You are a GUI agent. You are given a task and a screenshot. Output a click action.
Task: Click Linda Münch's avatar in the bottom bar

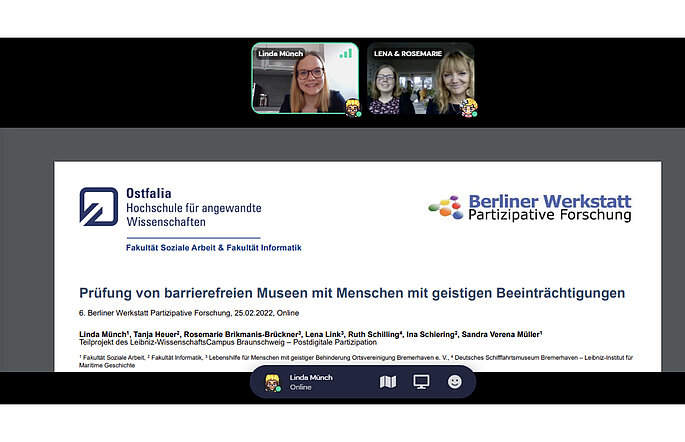272,382
